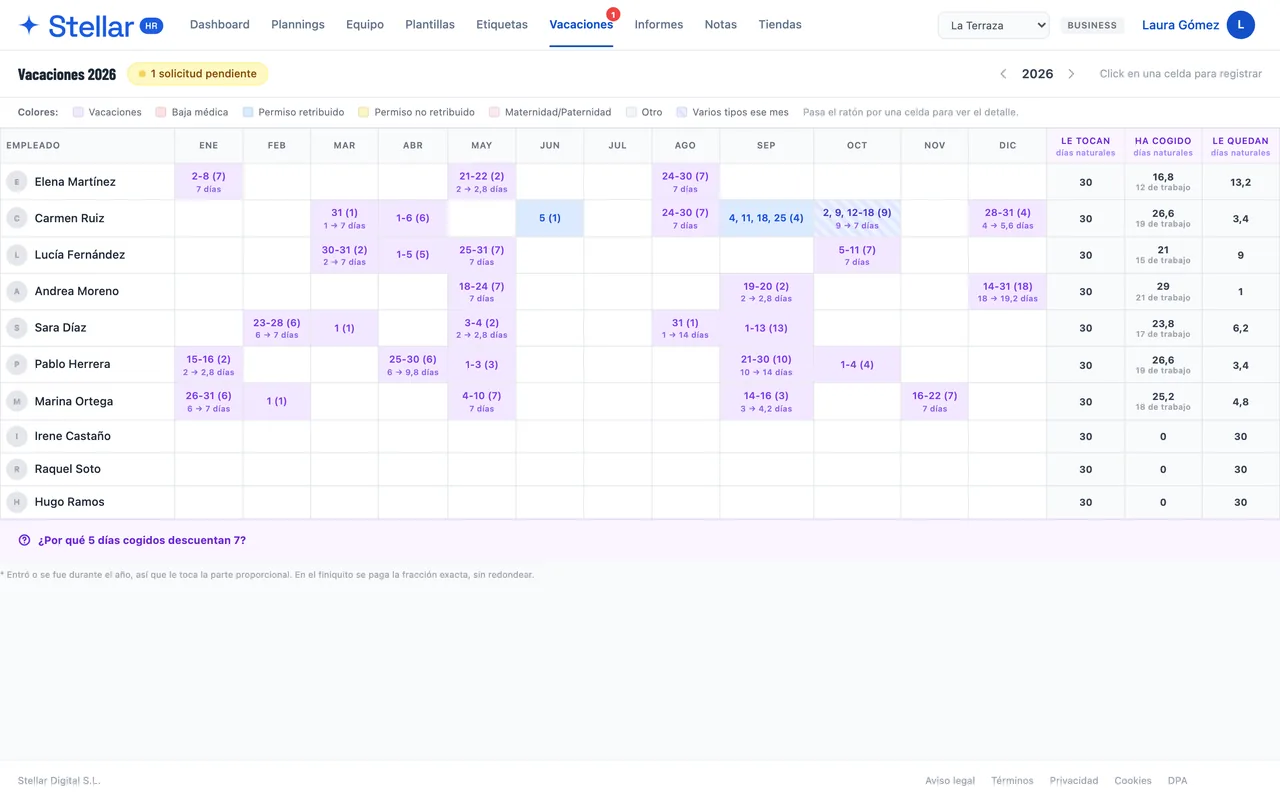
Task: Click the Permiso retribuido legend swatch
Action: pos(248,112)
